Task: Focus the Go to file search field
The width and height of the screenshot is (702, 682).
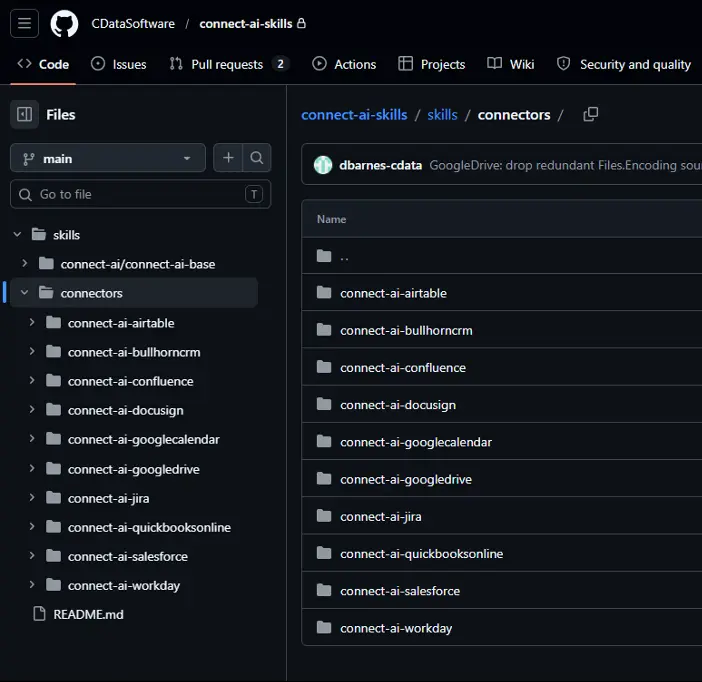Action: (141, 194)
